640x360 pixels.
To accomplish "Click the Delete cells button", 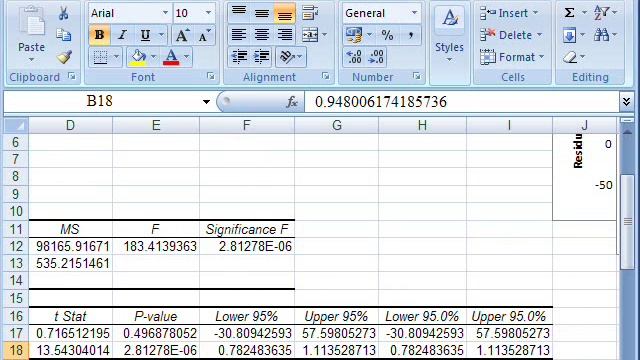I will 511,35.
